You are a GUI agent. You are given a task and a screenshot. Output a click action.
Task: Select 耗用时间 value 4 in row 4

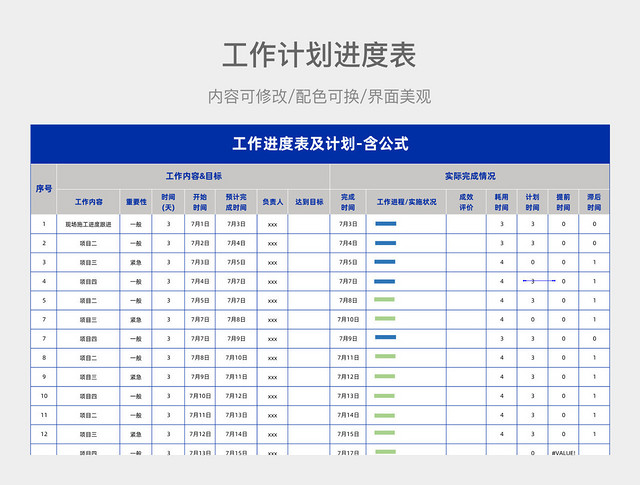click(502, 282)
